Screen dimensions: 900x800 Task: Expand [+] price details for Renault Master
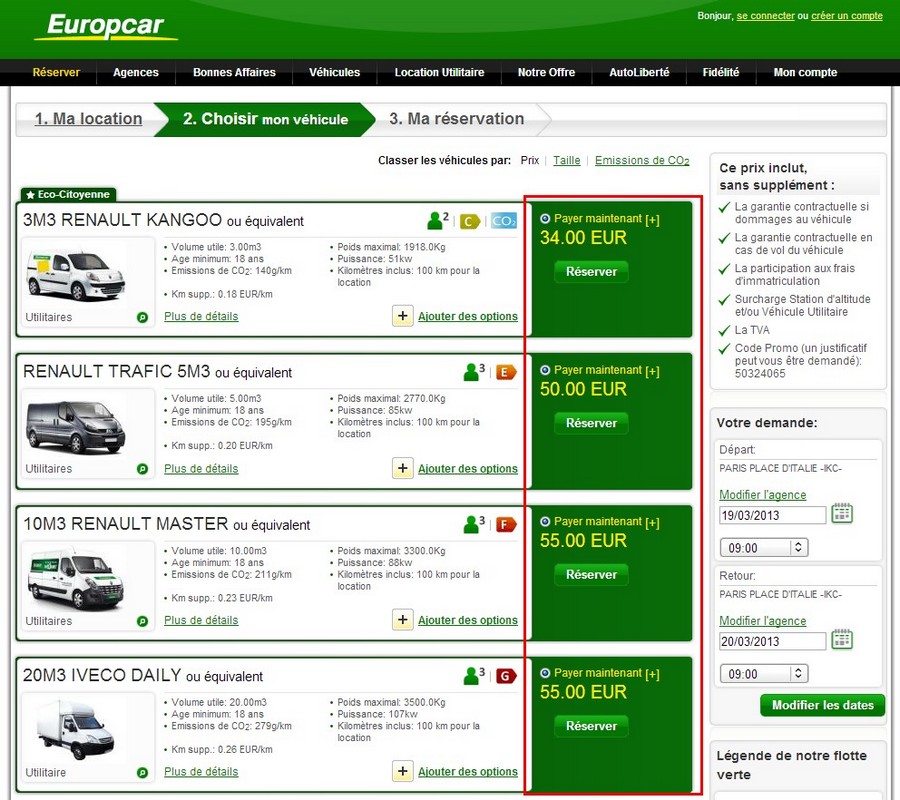point(653,522)
